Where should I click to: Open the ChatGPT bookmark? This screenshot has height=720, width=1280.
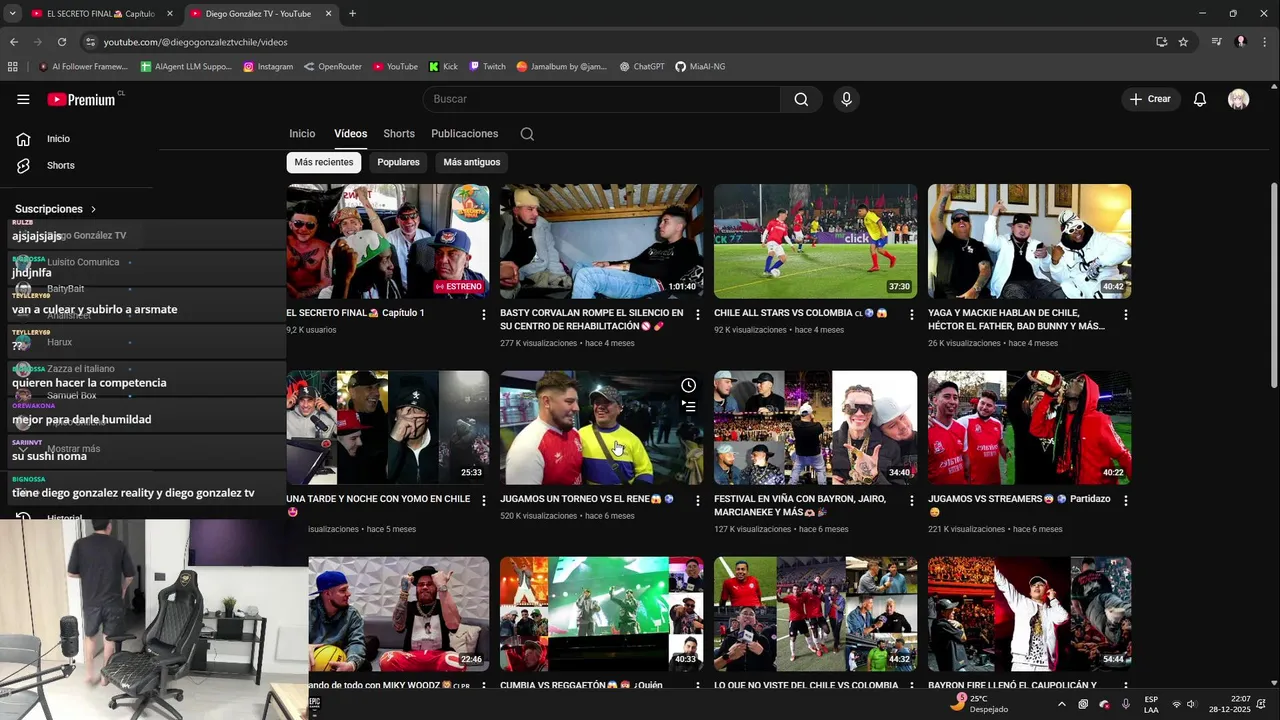point(641,66)
